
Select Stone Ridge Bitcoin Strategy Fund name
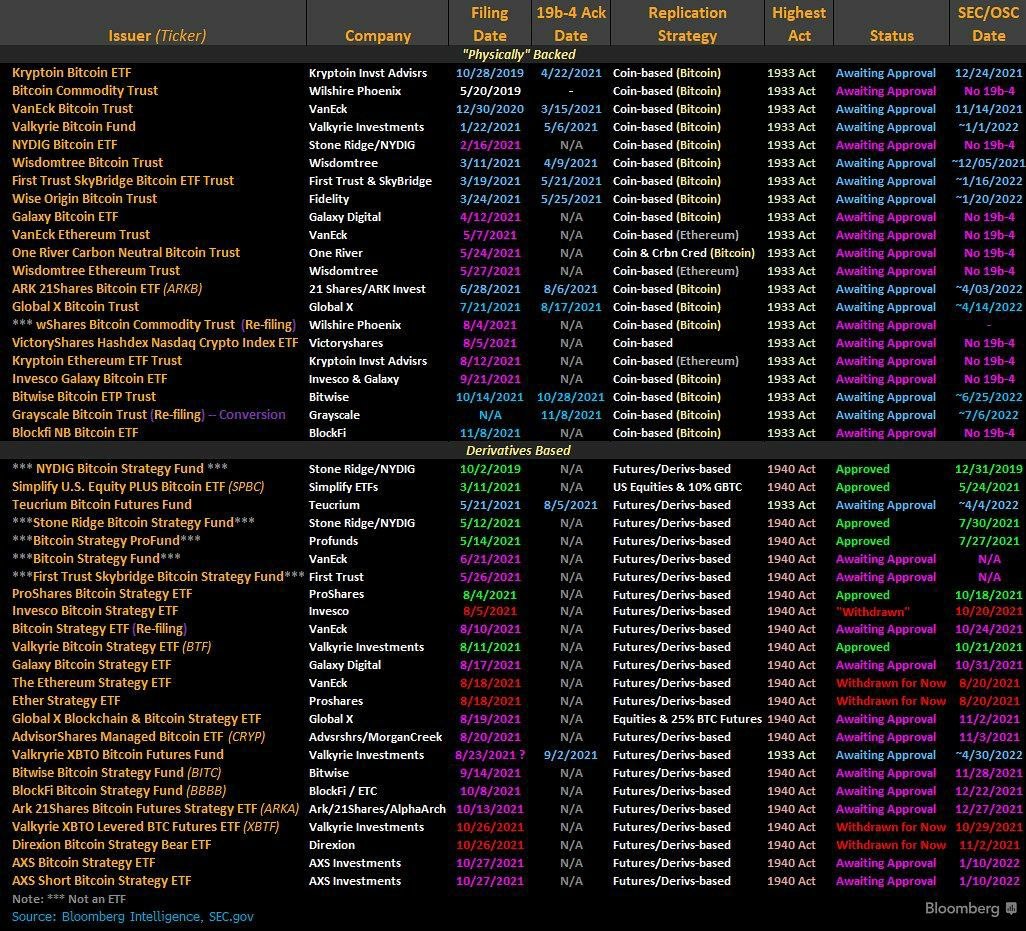(x=133, y=523)
